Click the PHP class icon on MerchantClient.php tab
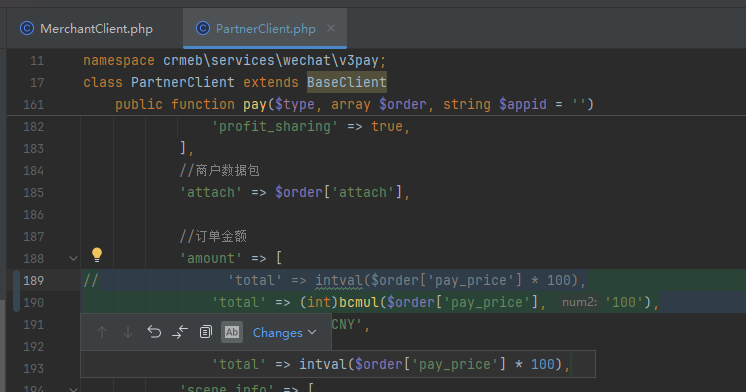 27,29
